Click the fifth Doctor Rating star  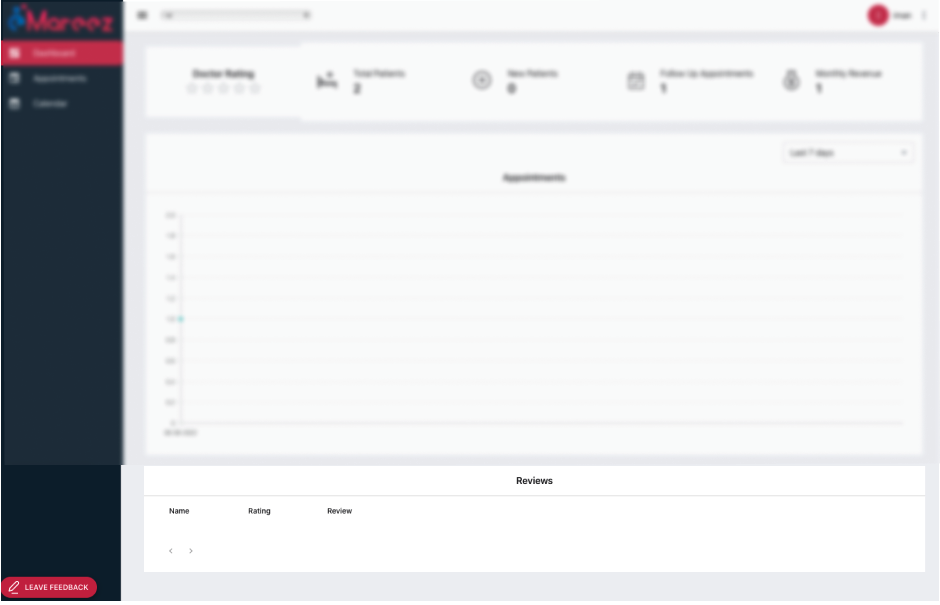[x=255, y=89]
